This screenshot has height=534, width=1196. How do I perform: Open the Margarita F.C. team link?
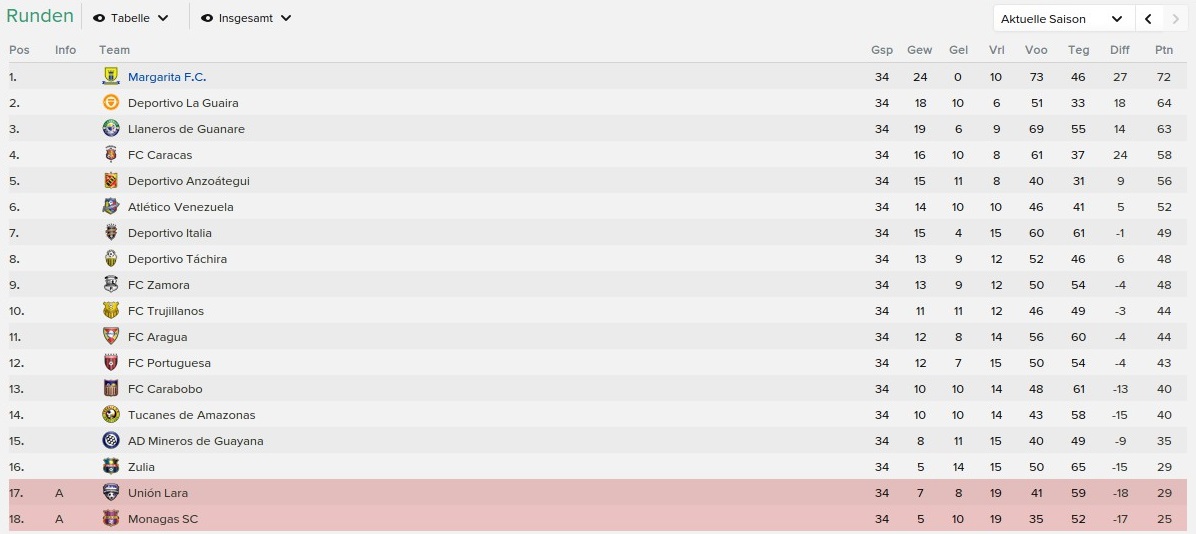pos(167,77)
